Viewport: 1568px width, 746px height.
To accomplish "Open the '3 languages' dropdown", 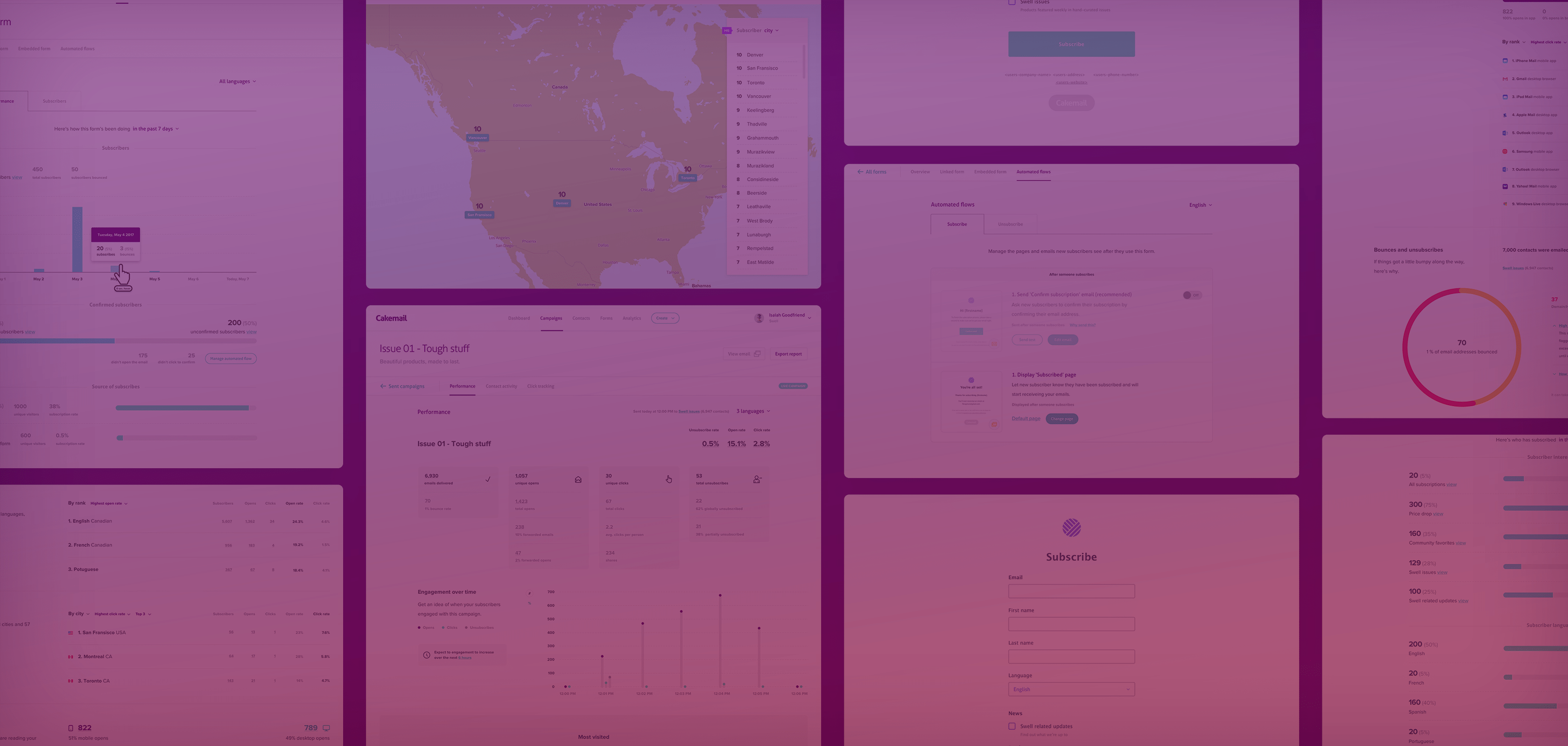I will (x=753, y=411).
